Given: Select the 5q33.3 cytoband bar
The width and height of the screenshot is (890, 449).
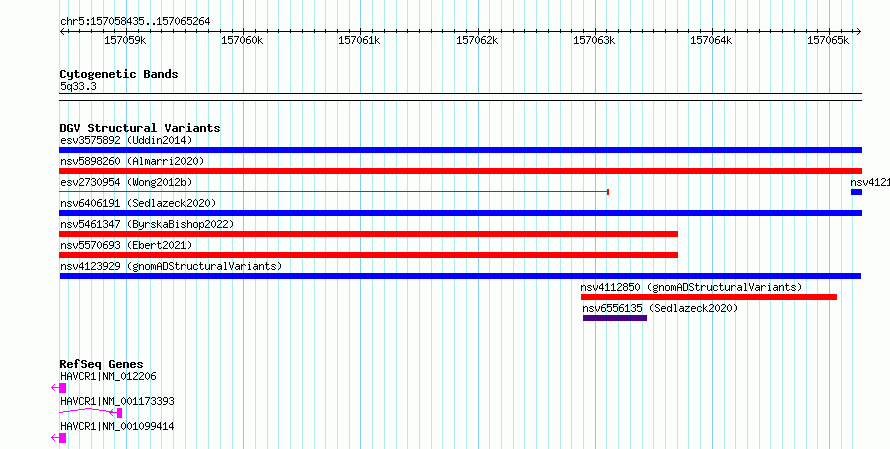Looking at the screenshot, I should tap(460, 97).
